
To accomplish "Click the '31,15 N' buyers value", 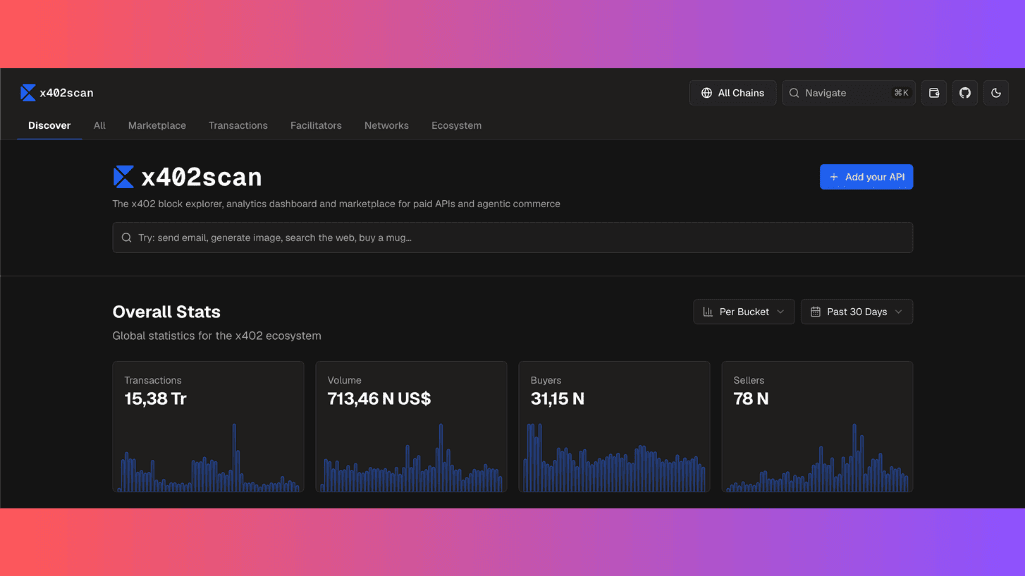I will click(x=558, y=399).
